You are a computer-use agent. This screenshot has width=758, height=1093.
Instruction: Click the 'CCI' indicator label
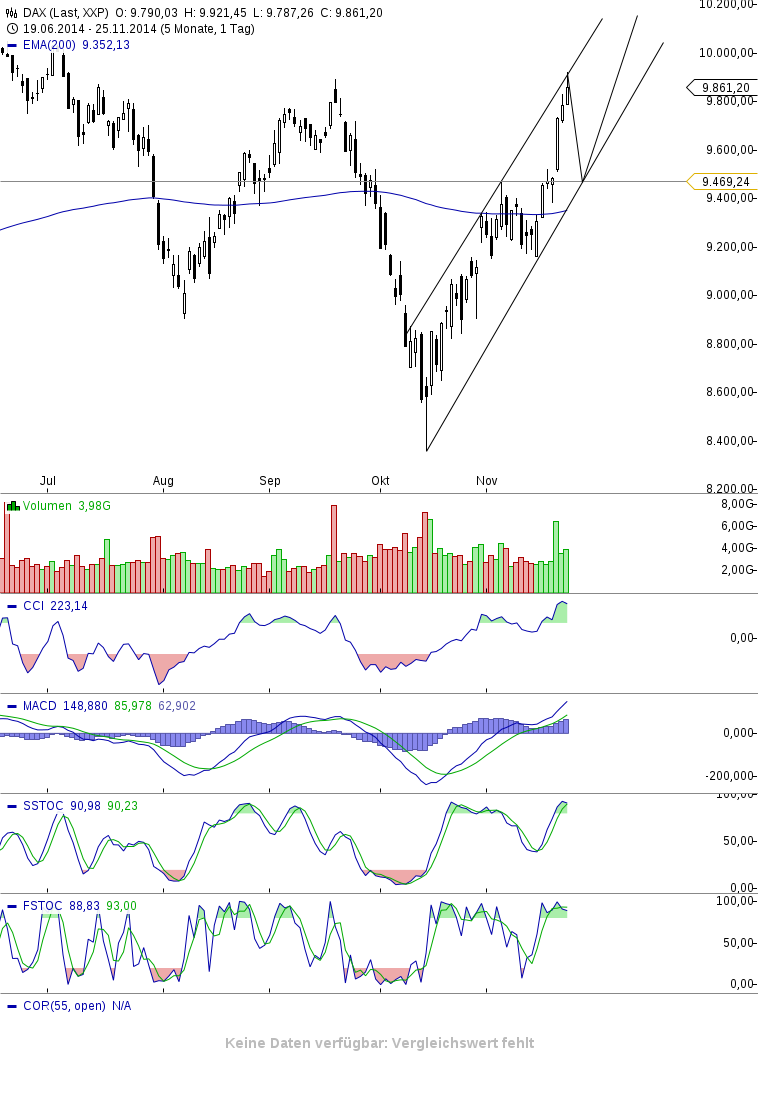pyautogui.click(x=33, y=606)
